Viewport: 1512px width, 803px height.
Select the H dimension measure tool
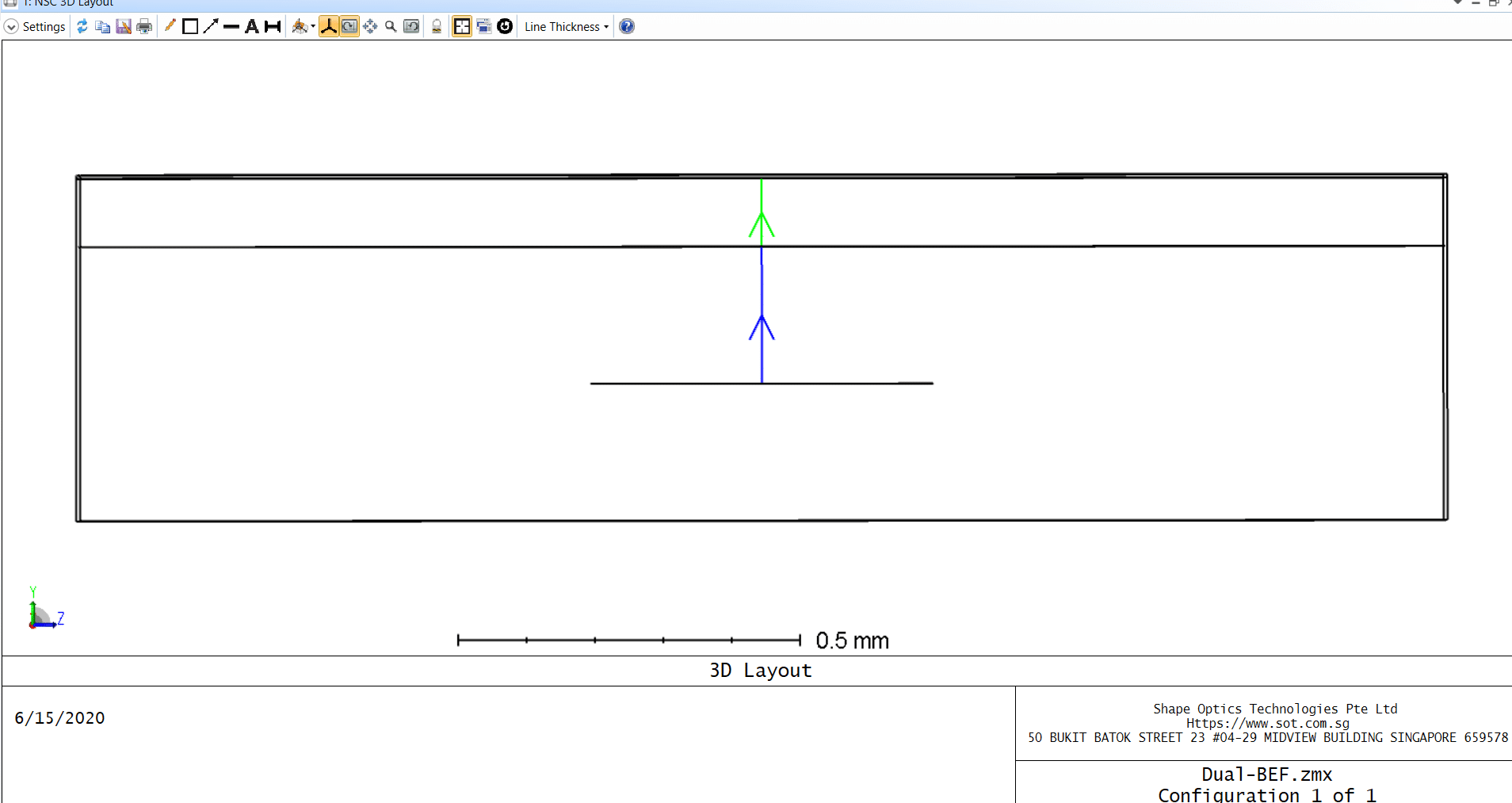273,27
